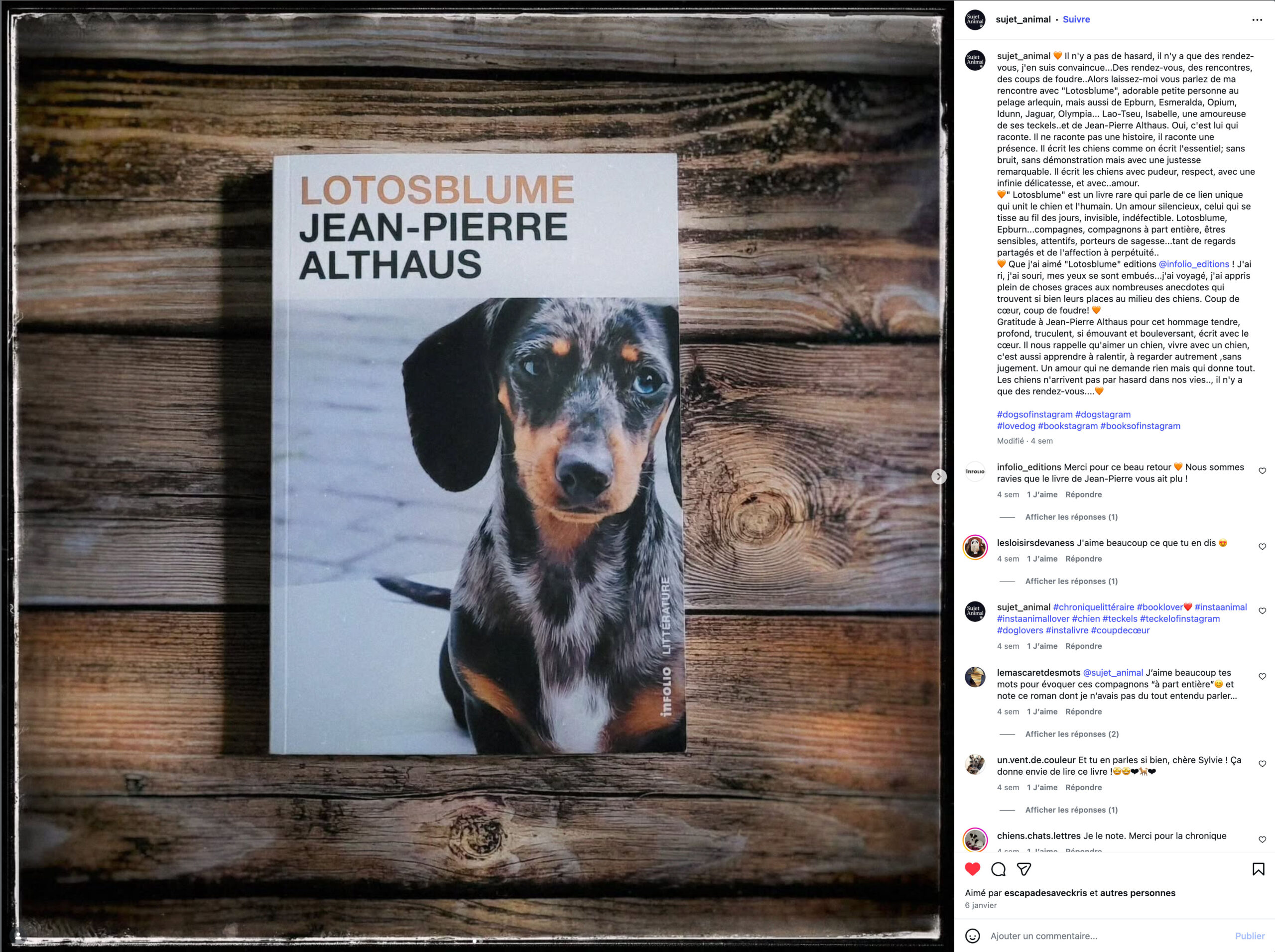Save the post using the bookmark icon
The image size is (1275, 952).
[x=1258, y=868]
